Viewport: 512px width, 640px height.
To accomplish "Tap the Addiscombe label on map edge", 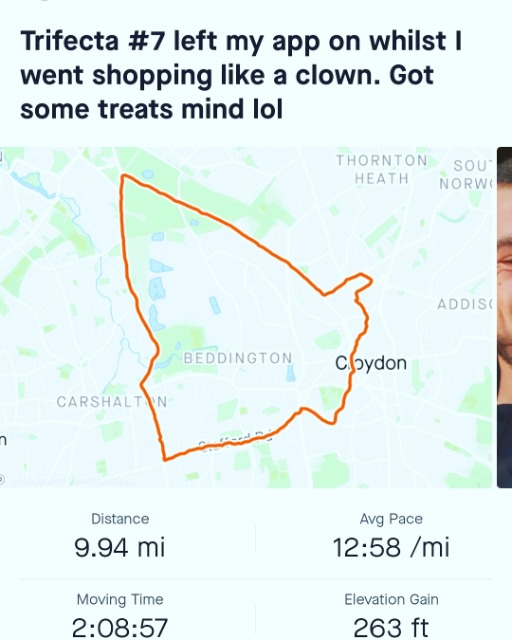I will tap(465, 304).
